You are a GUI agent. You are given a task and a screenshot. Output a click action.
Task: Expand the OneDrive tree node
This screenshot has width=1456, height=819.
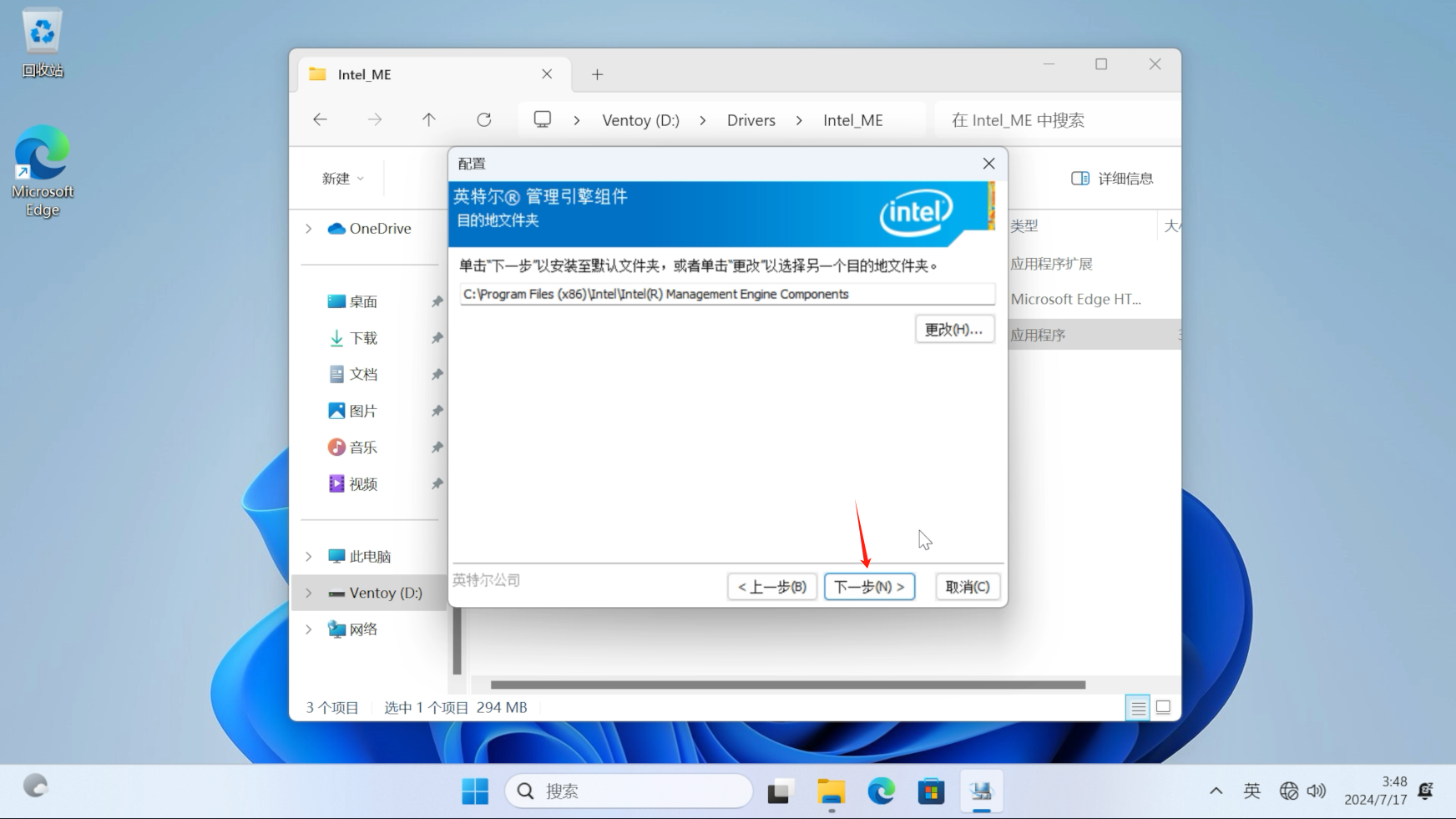(x=309, y=228)
